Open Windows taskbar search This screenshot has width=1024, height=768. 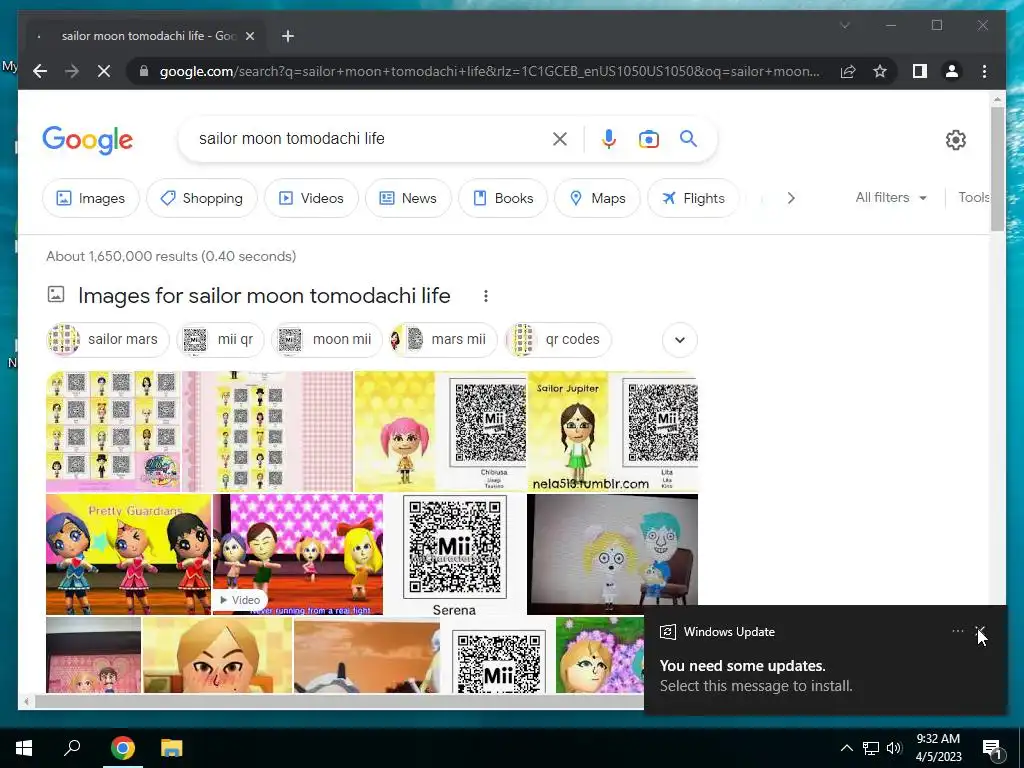[x=72, y=748]
